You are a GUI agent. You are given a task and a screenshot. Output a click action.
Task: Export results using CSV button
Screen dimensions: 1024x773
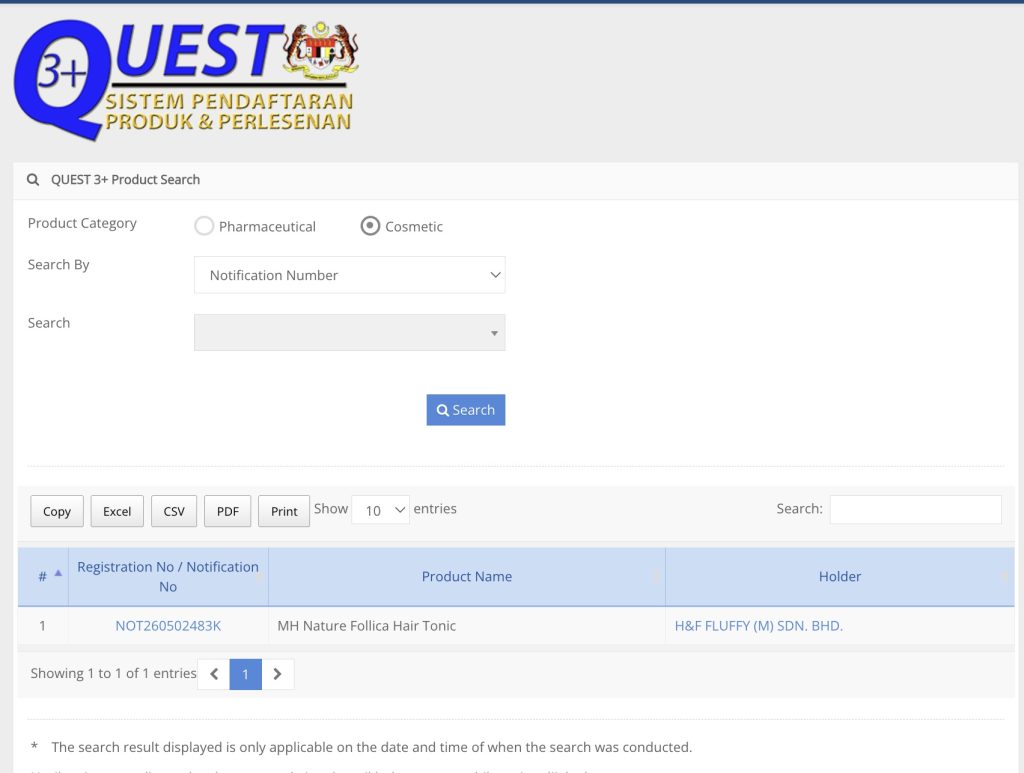point(174,511)
